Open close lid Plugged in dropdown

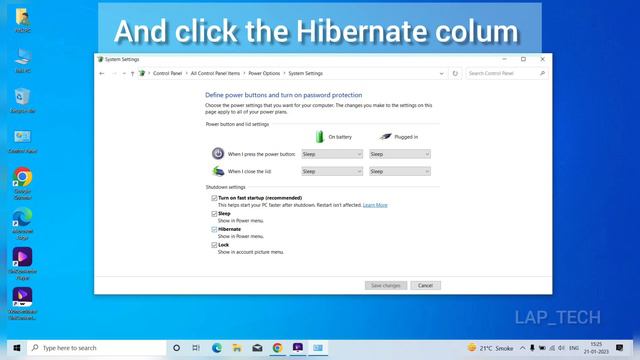click(x=400, y=171)
